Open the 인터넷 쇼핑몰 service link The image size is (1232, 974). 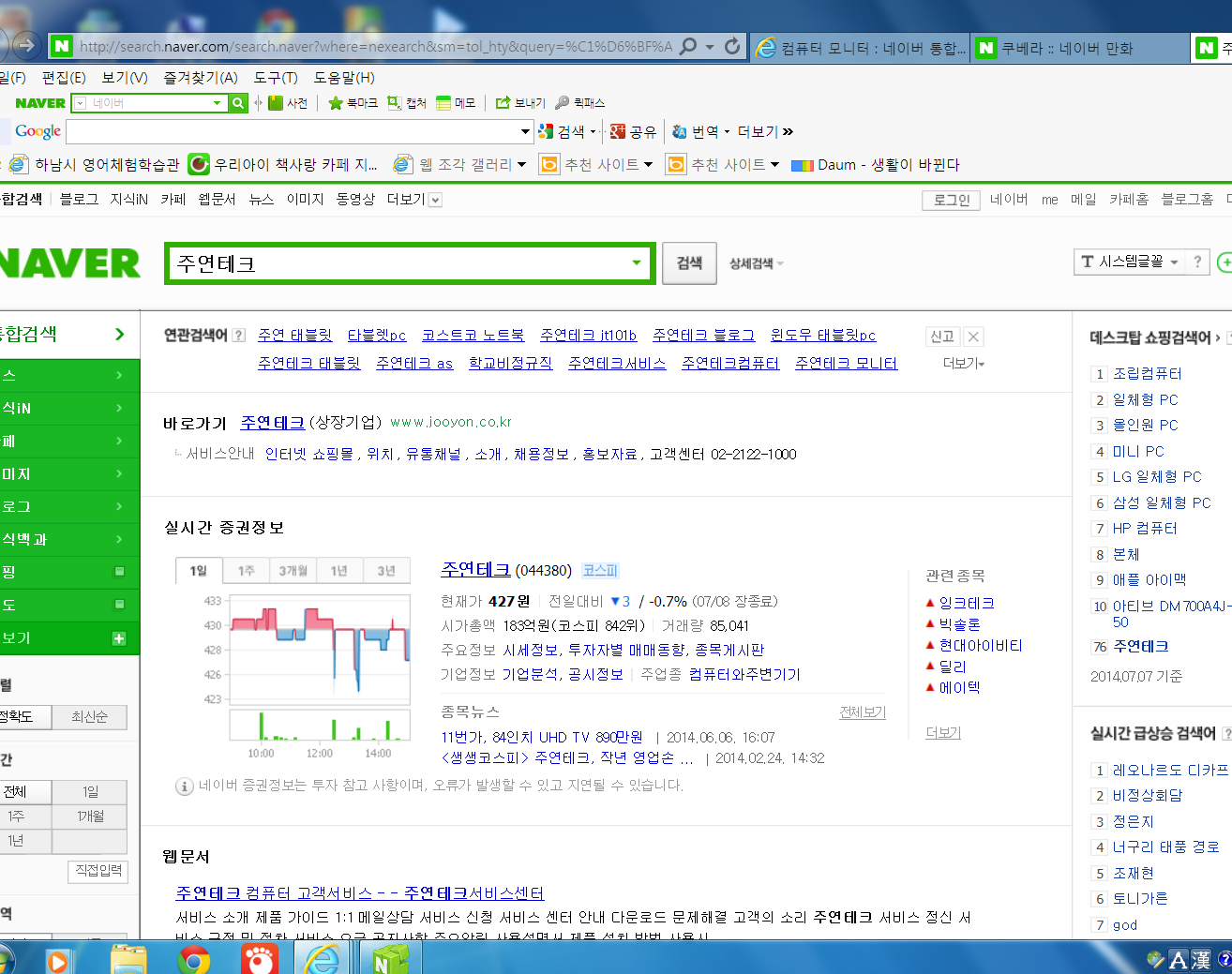pos(309,454)
